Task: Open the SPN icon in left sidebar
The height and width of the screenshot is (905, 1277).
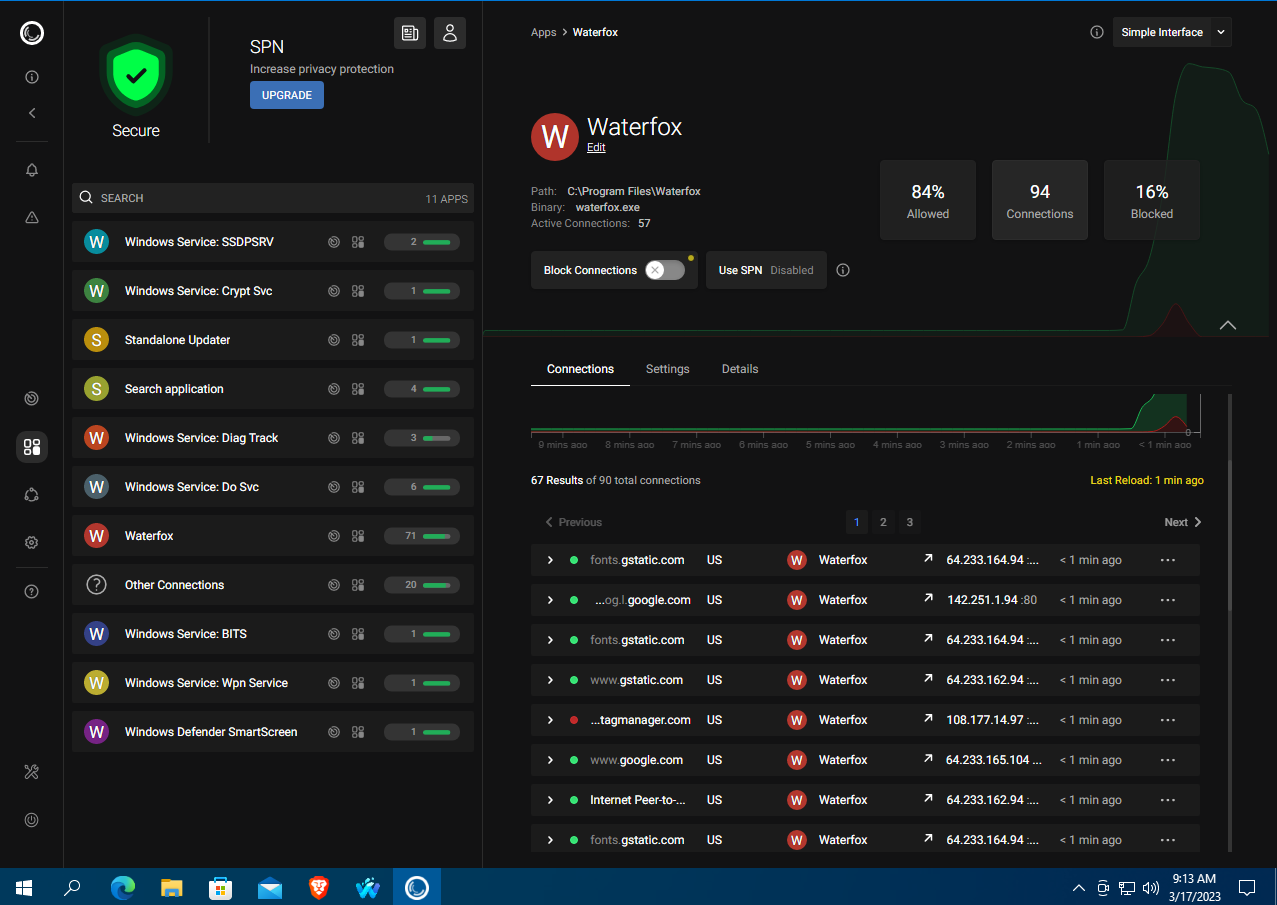Action: [x=31, y=494]
